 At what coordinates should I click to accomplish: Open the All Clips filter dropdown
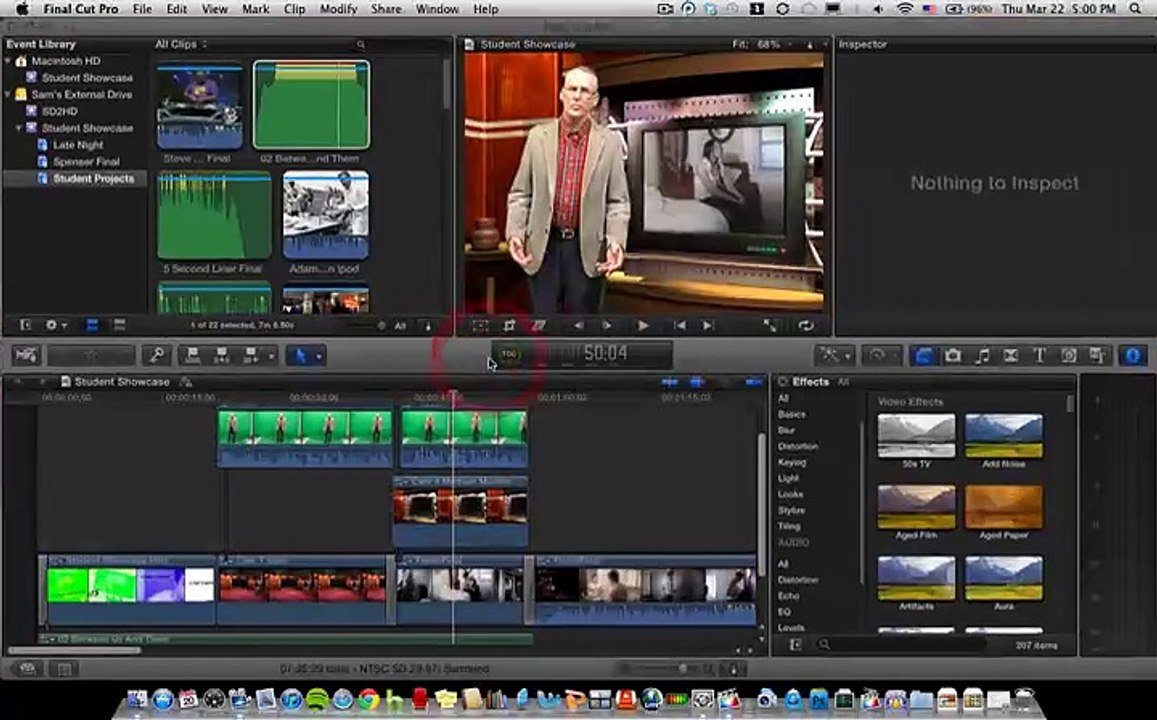coord(181,44)
